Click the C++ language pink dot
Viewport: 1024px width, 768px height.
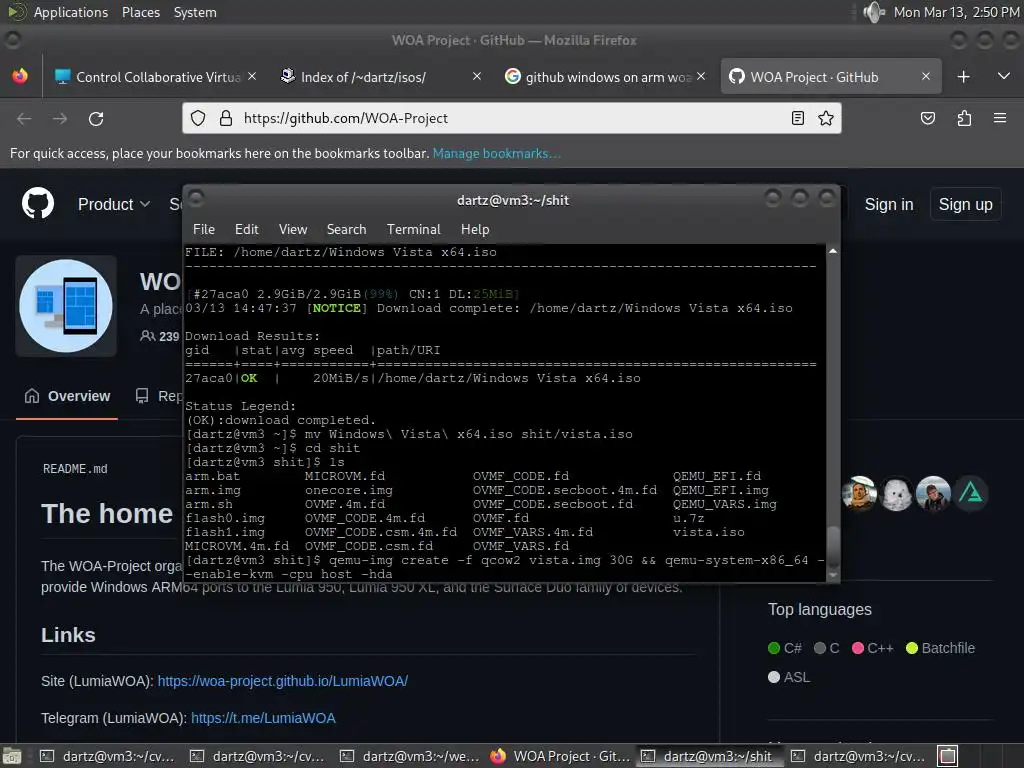pyautogui.click(x=858, y=648)
